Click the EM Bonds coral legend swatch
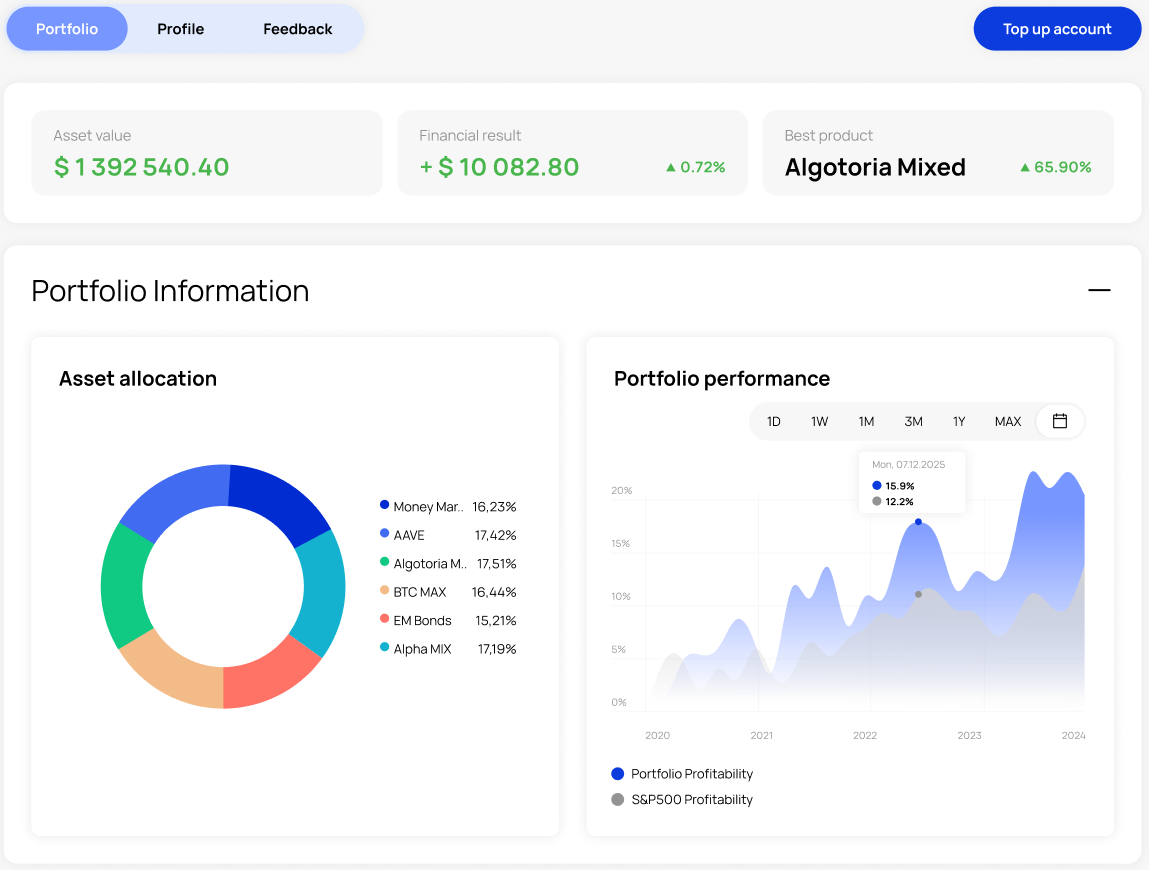Screen dimensions: 1149x870 [x=384, y=619]
